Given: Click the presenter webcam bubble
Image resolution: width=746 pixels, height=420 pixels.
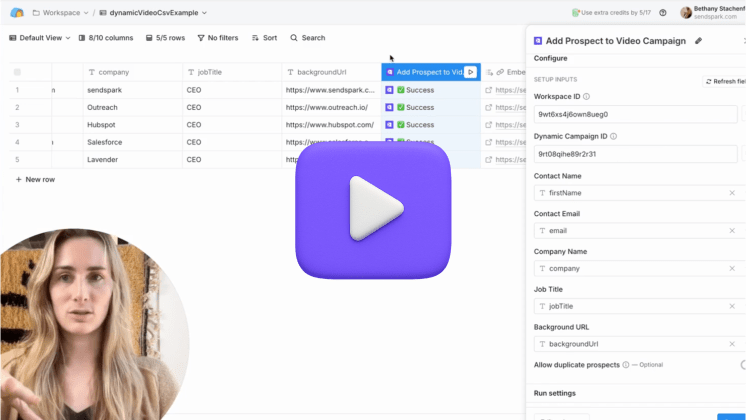Looking at the screenshot, I should tap(93, 324).
